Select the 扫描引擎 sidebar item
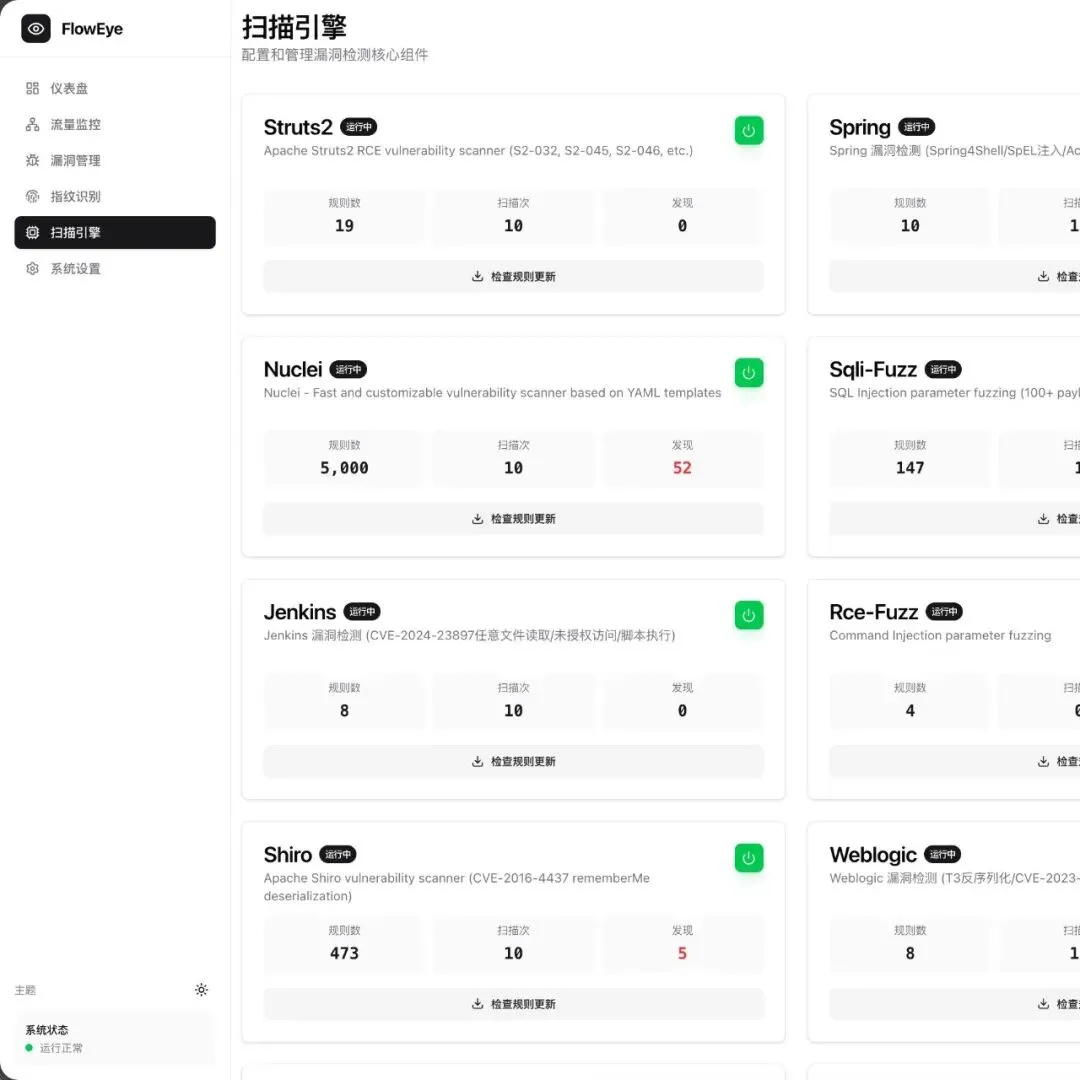Viewport: 1080px width, 1080px height. pos(114,233)
